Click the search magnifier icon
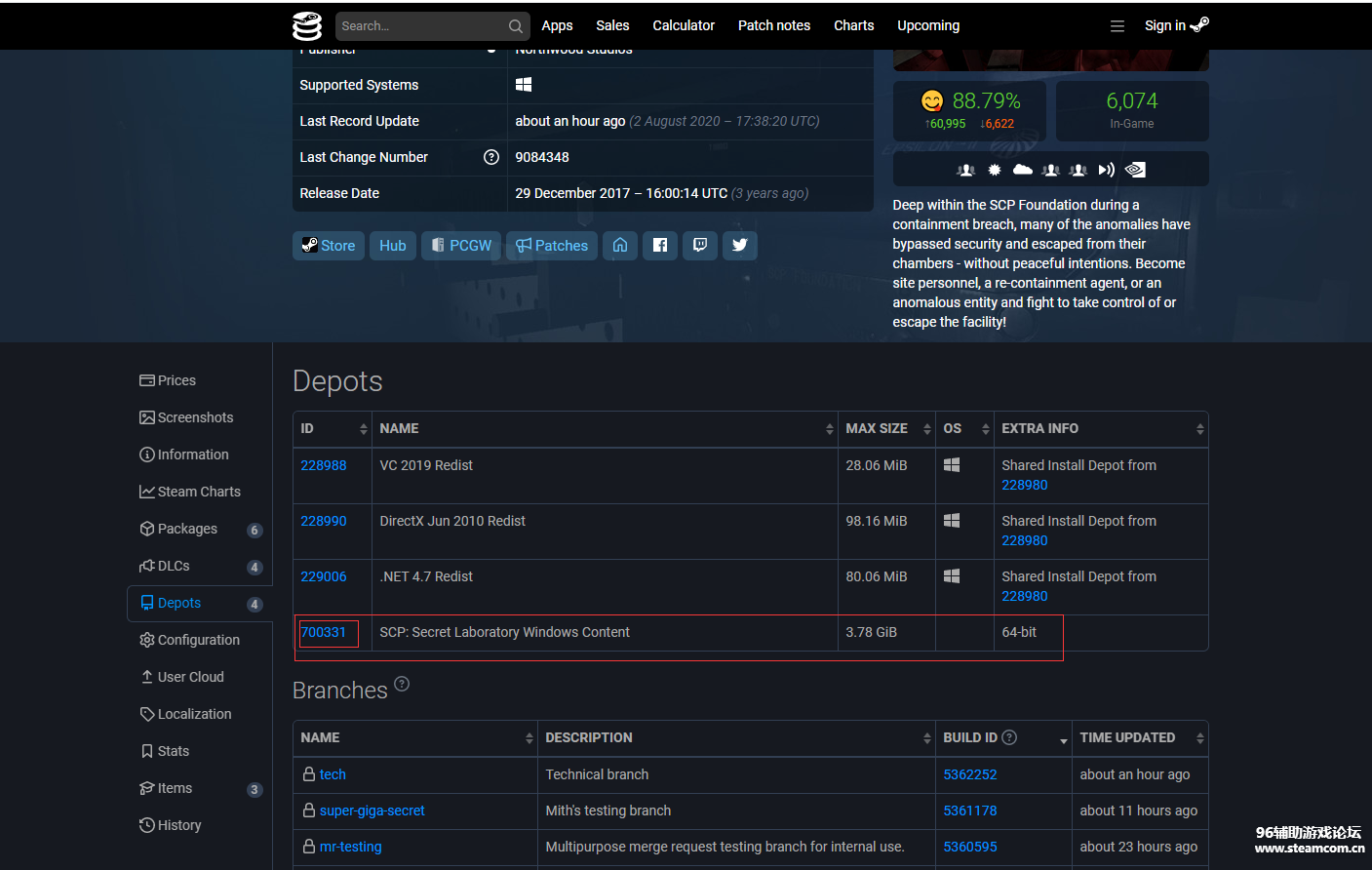This screenshot has width=1372, height=870. (x=515, y=26)
